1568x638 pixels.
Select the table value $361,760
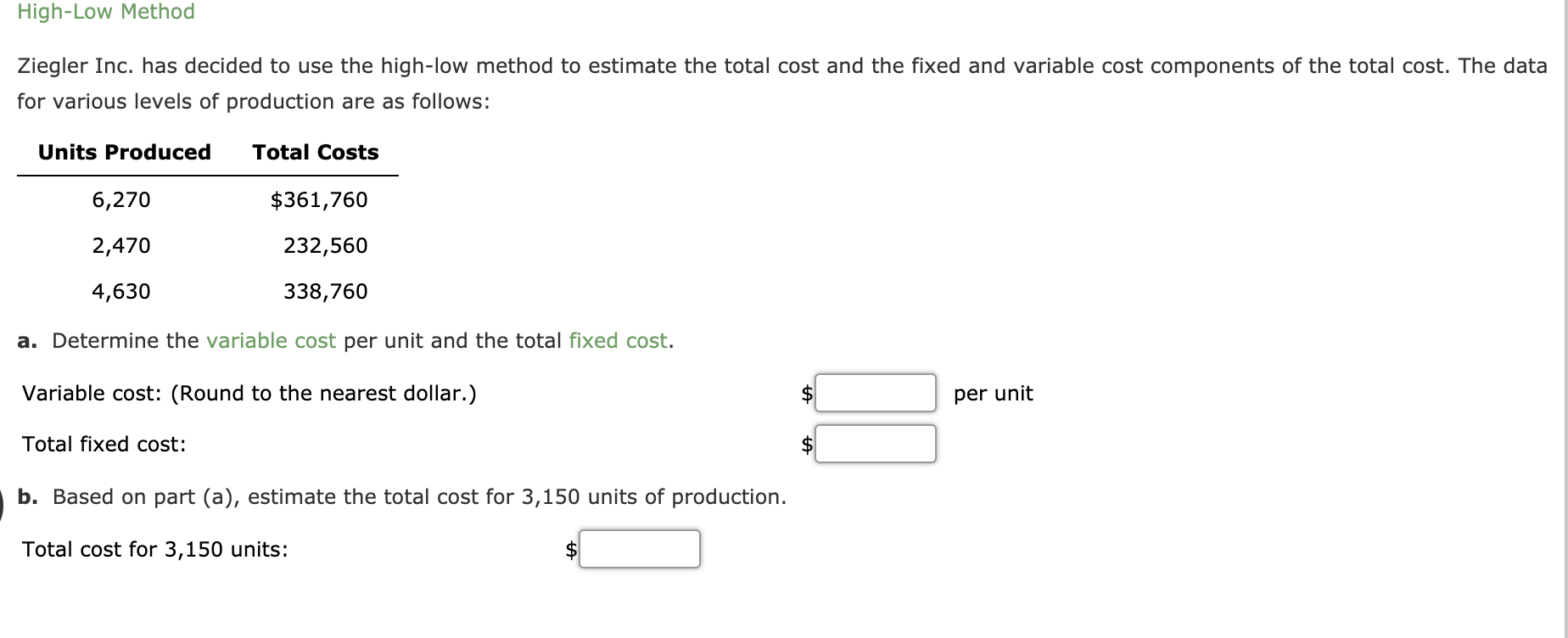(x=318, y=200)
